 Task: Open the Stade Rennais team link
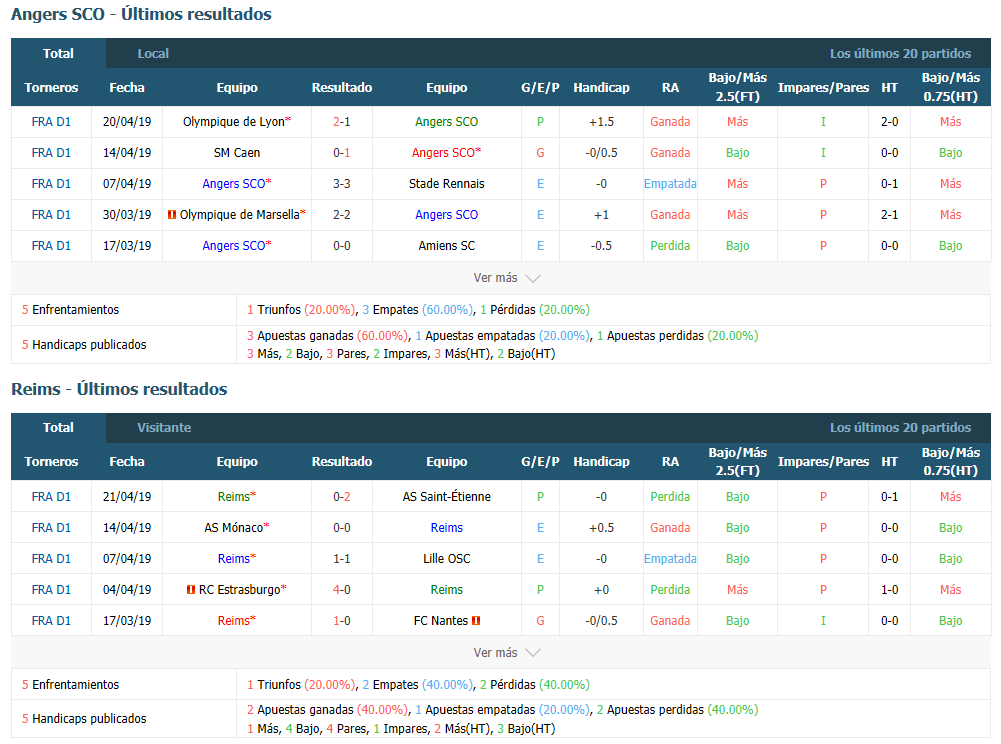[x=447, y=184]
